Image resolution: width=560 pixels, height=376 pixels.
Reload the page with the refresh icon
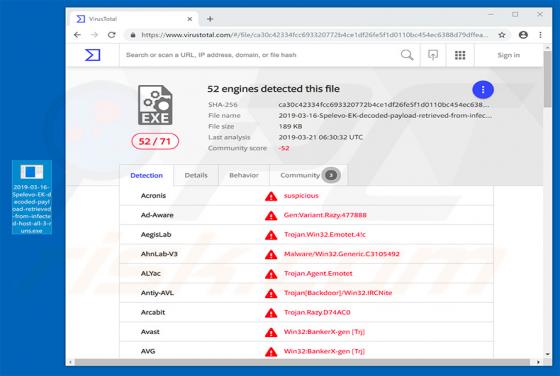click(x=112, y=35)
